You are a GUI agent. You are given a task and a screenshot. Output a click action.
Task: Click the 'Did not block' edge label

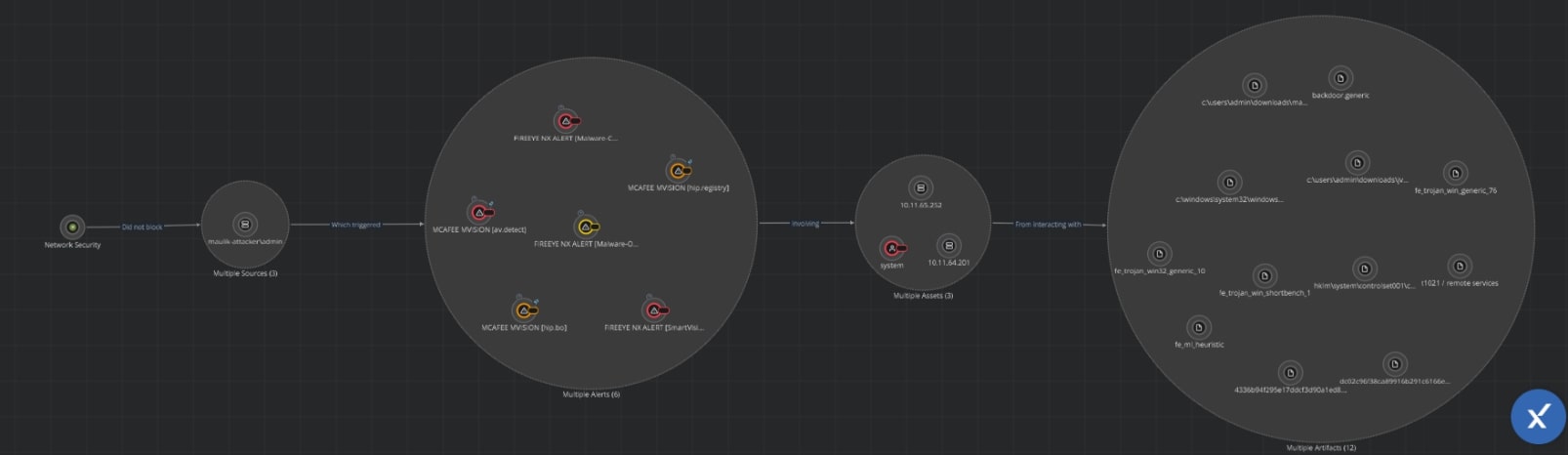[142, 227]
